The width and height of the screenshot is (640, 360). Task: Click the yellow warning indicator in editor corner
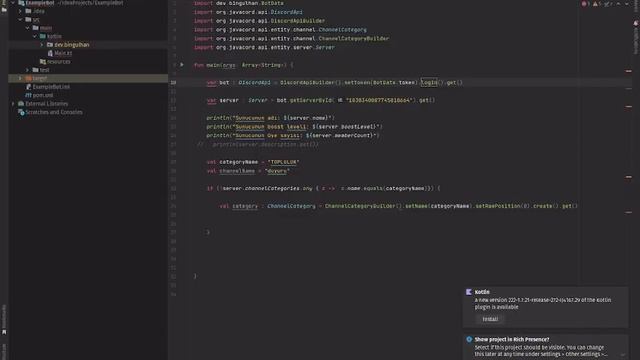pos(596,4)
